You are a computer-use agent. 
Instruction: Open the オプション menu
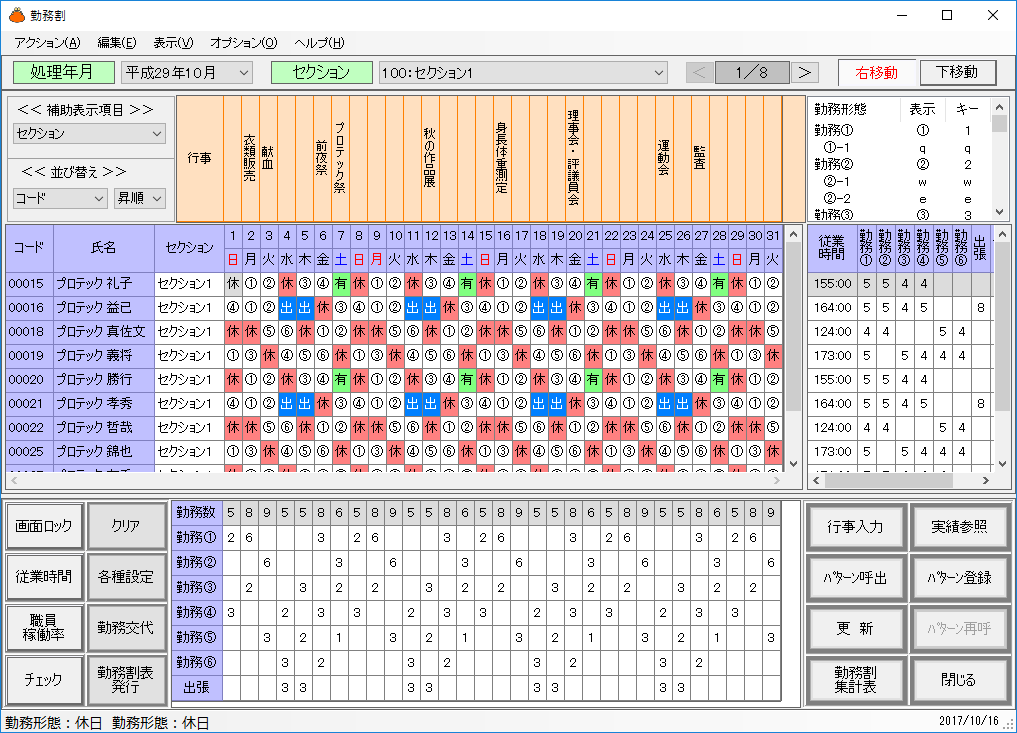[x=243, y=43]
